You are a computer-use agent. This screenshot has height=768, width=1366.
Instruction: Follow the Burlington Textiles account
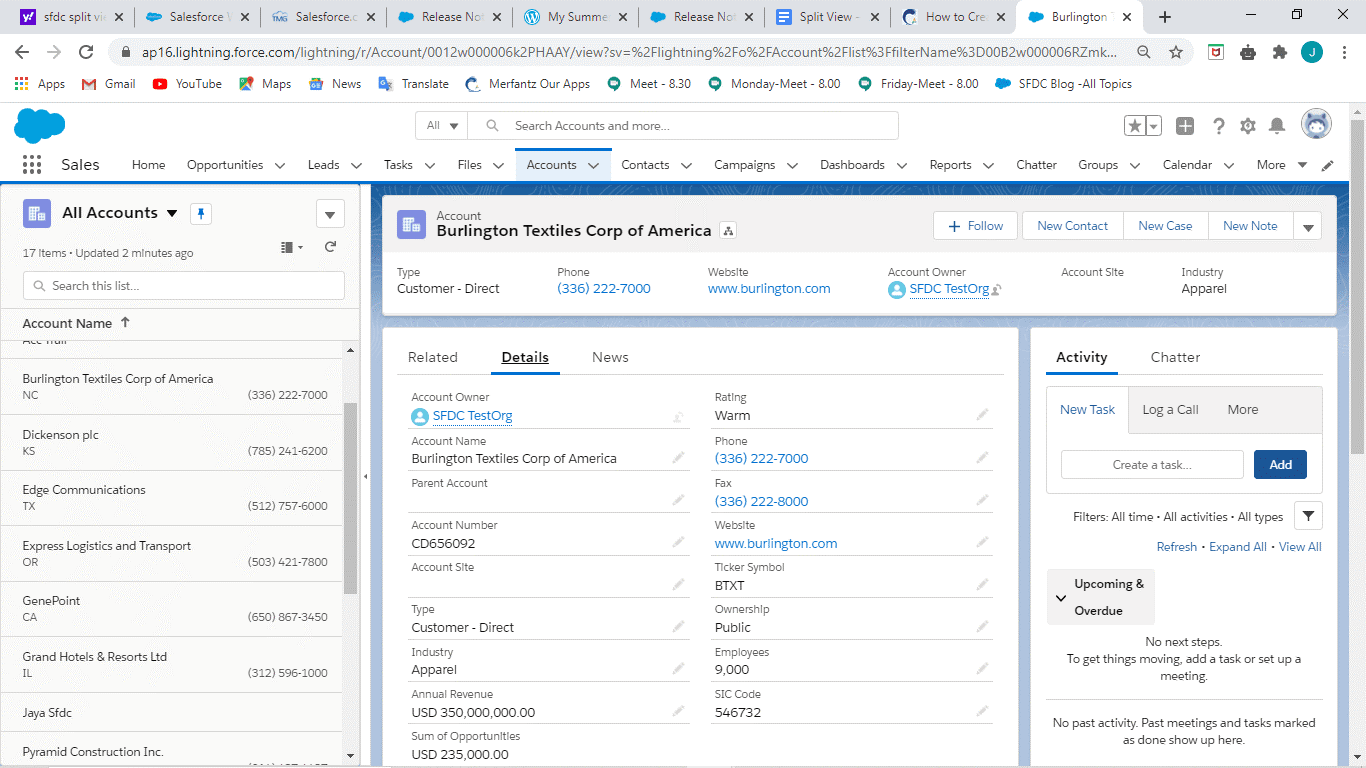(974, 225)
